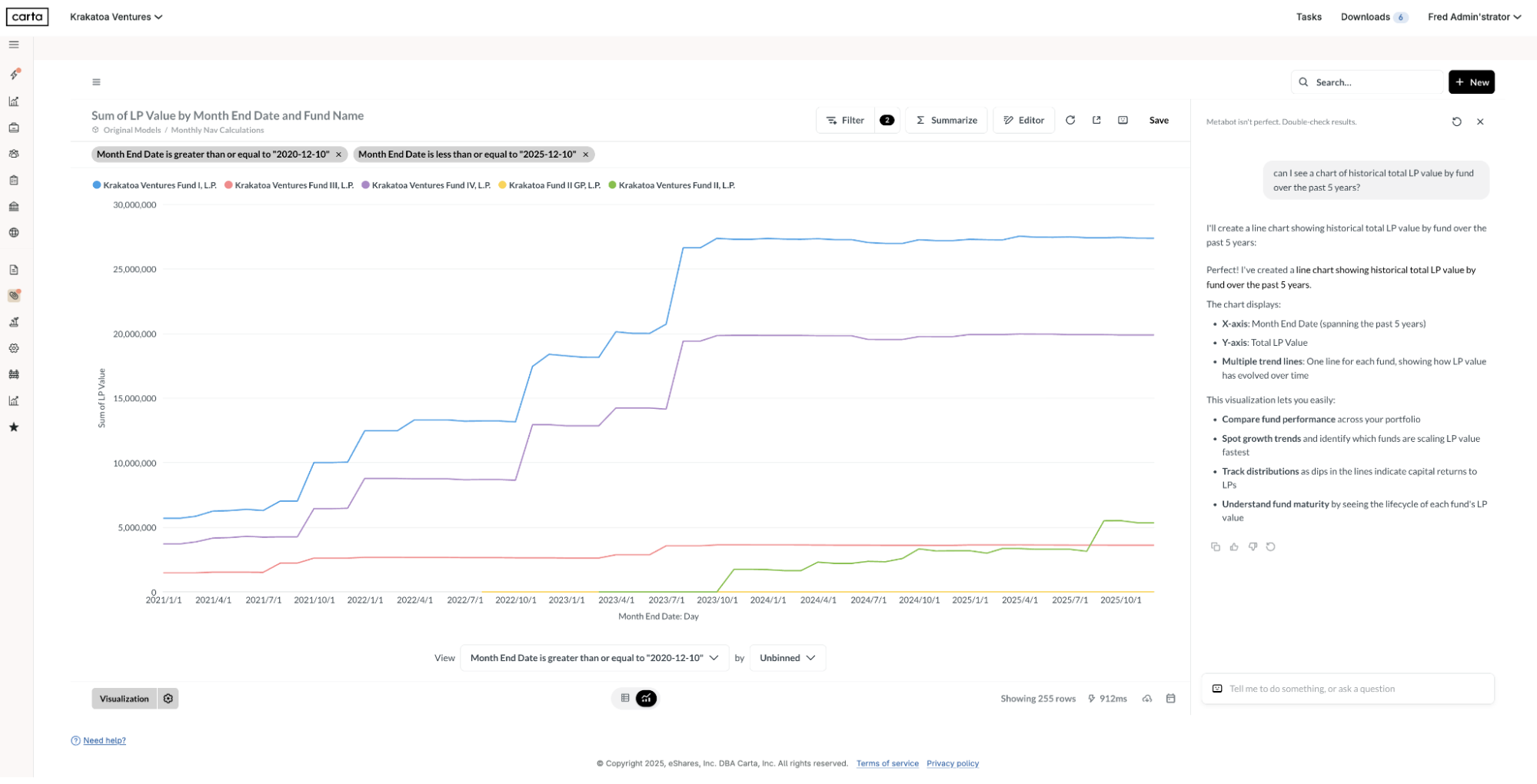
Task: Copy Metabot response with the copy icon
Action: [x=1215, y=546]
